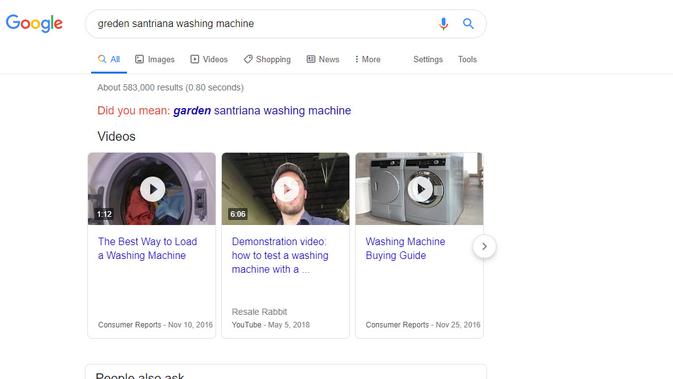
Task: Open the Tools options
Action: click(x=467, y=59)
